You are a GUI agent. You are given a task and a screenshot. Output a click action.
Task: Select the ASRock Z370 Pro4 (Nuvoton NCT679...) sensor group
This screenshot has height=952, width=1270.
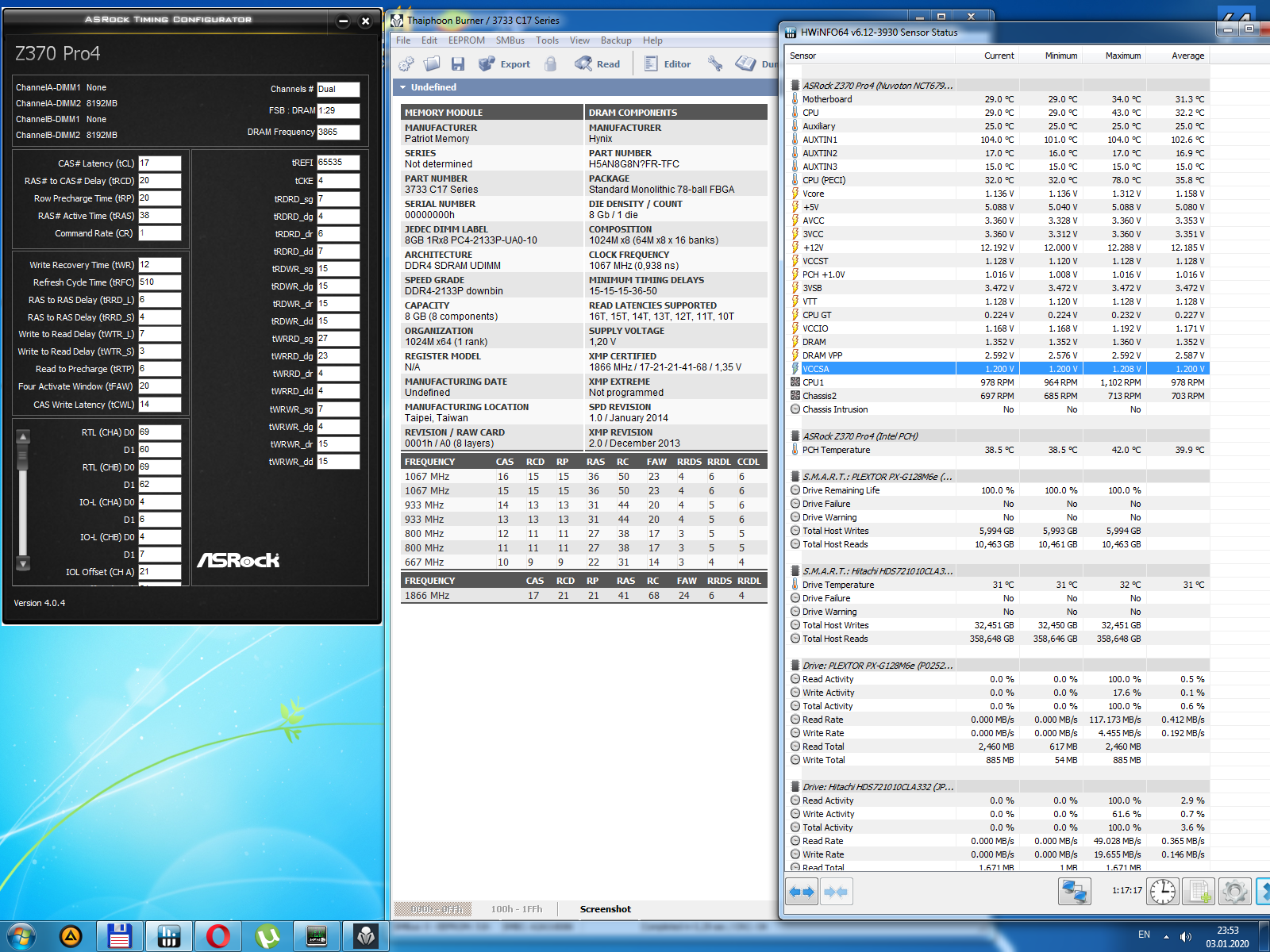(998, 86)
